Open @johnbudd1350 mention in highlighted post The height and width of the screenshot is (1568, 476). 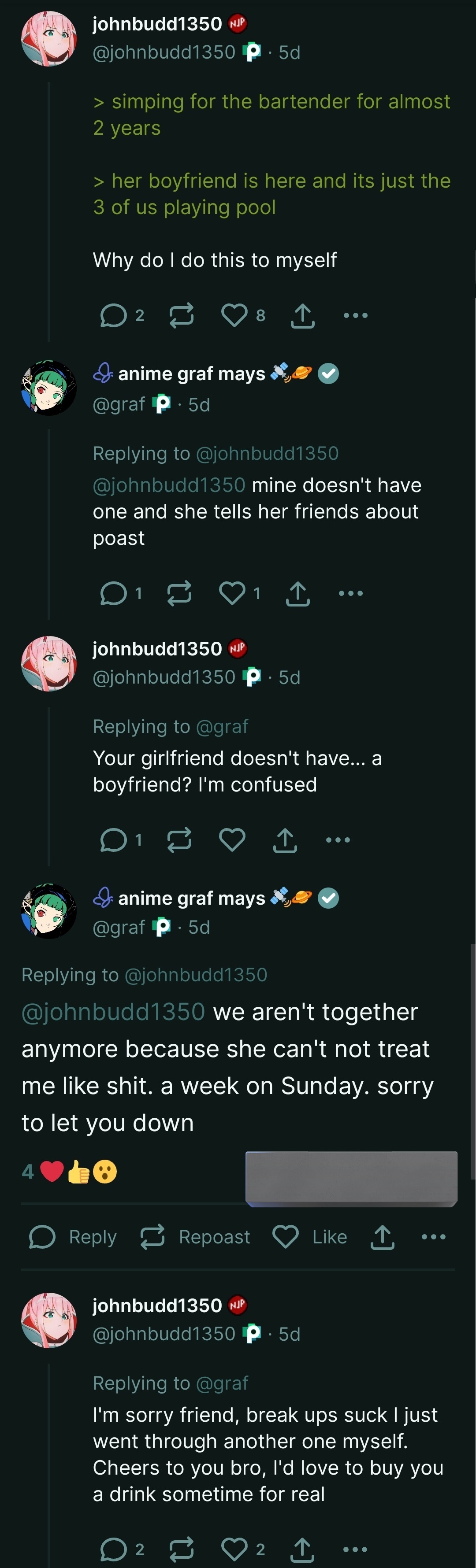[x=113, y=1012]
